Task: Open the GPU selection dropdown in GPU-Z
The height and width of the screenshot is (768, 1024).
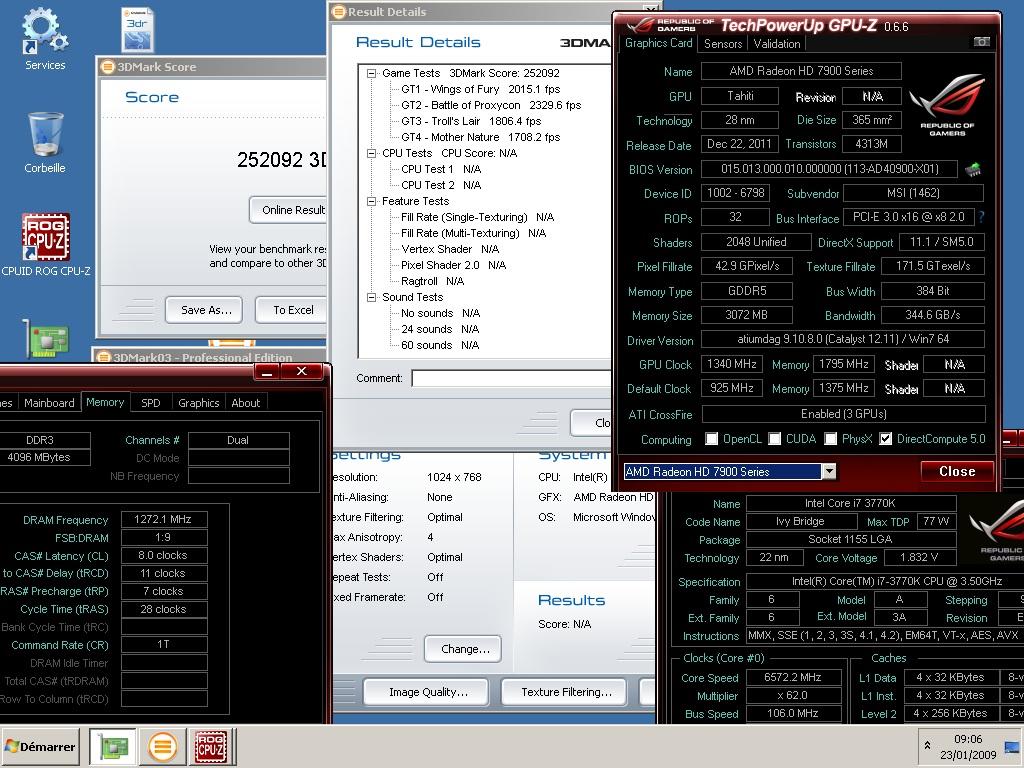Action: coord(829,471)
